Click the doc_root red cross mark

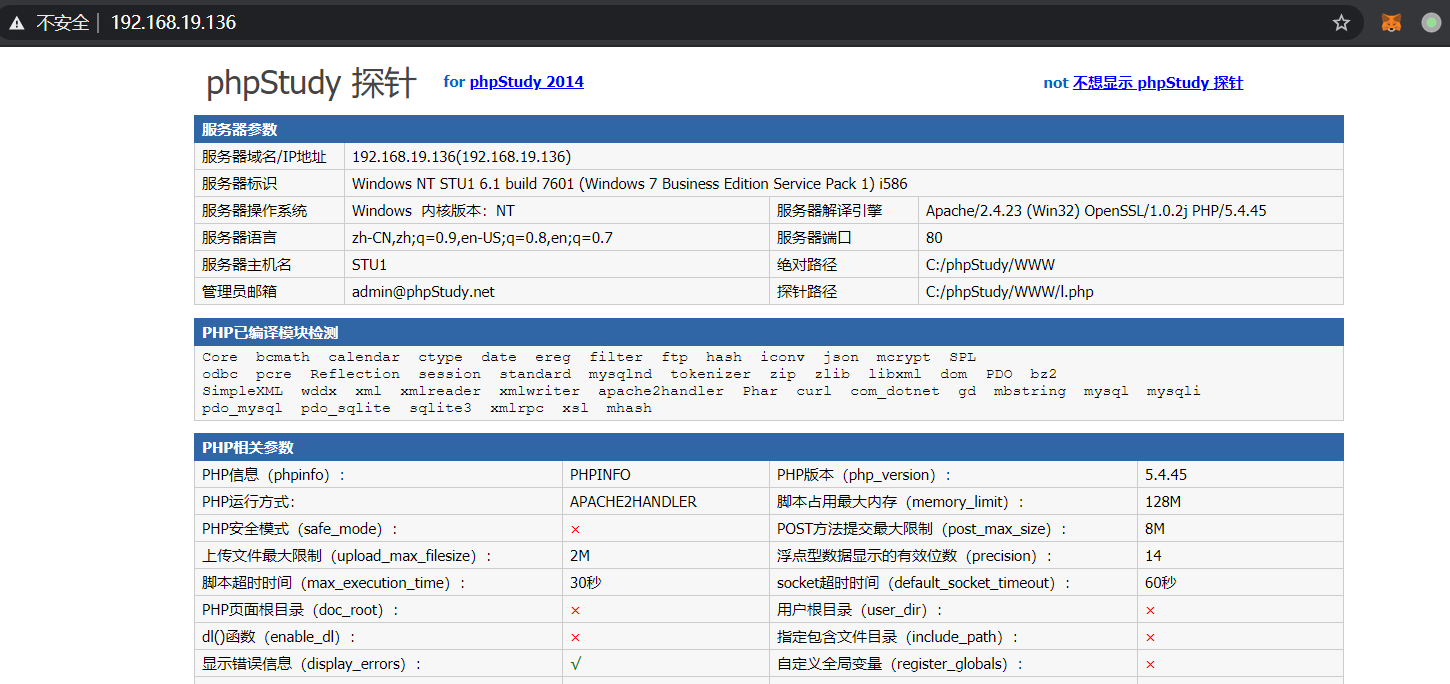pos(575,610)
